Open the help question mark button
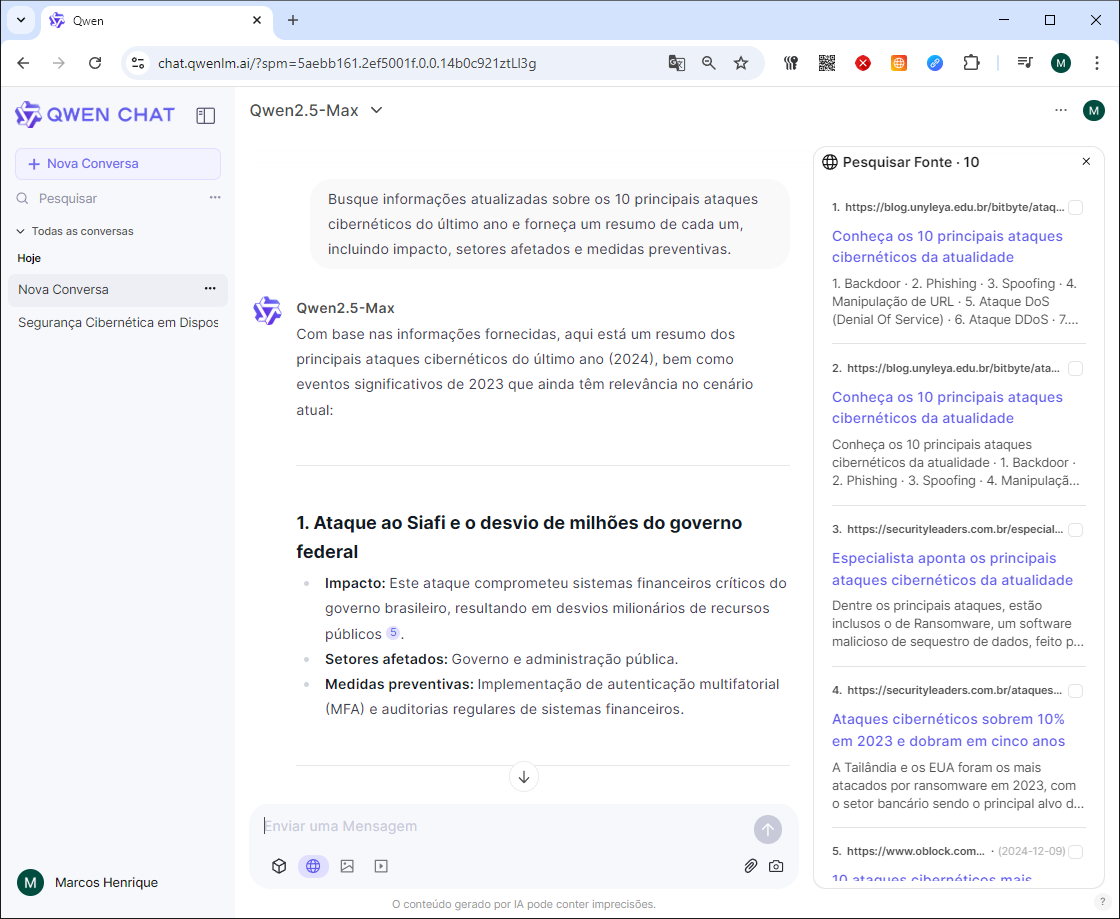1120x919 pixels. [1103, 902]
